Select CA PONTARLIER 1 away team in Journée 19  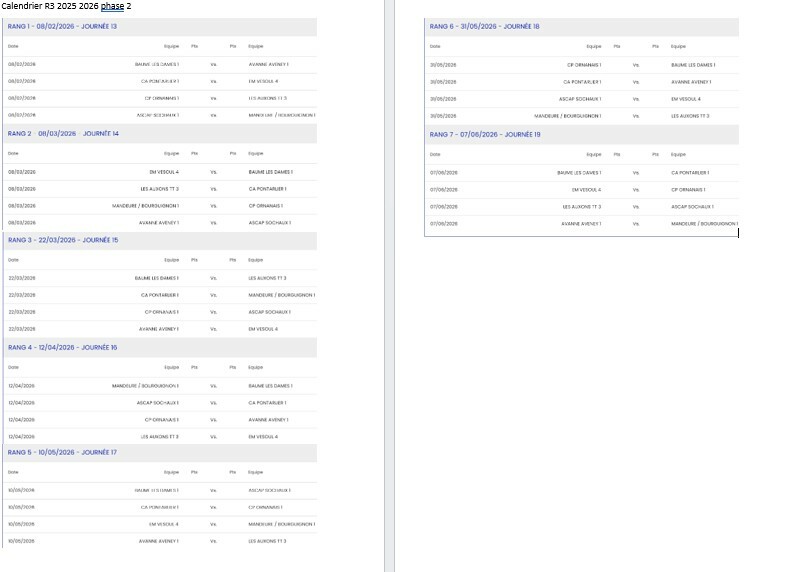690,172
